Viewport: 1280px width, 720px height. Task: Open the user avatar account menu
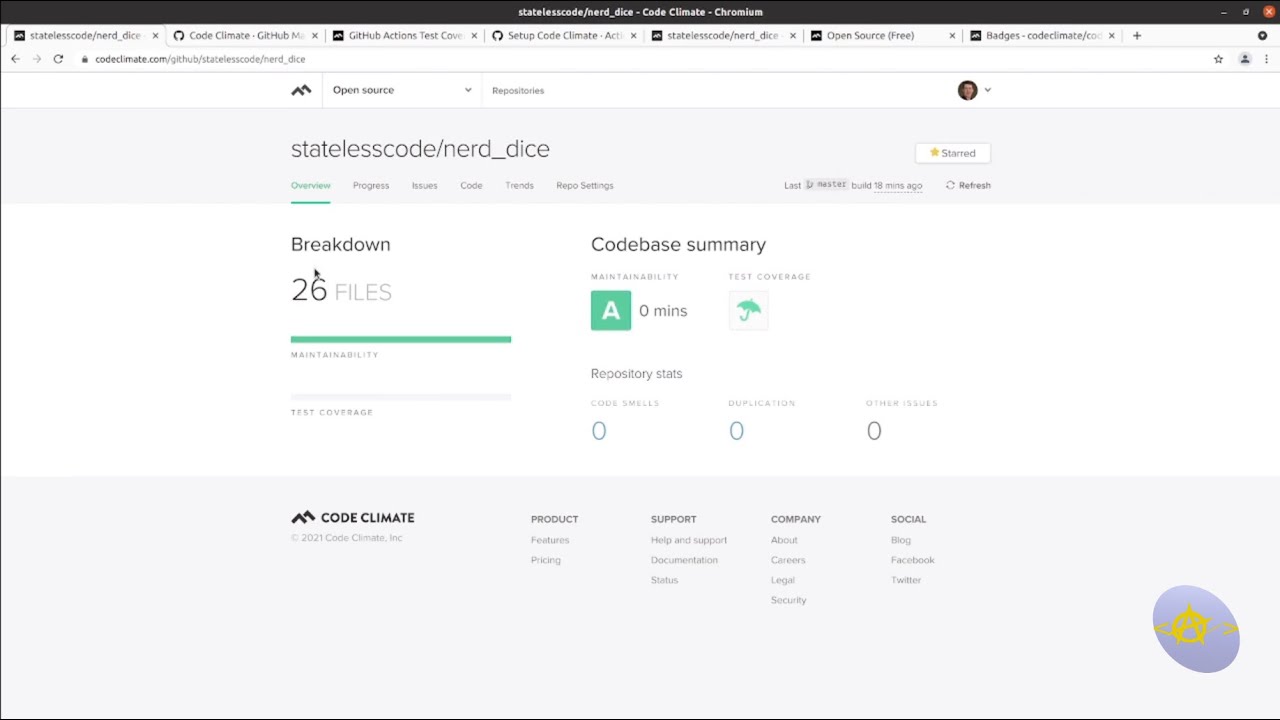pos(974,90)
